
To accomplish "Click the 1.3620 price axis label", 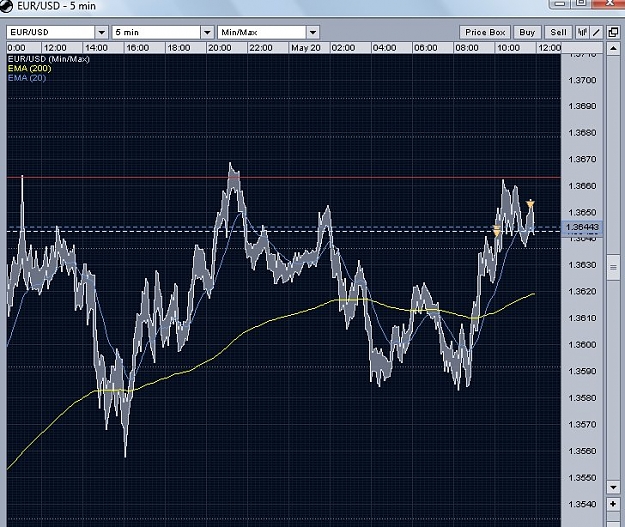I will (x=582, y=291).
